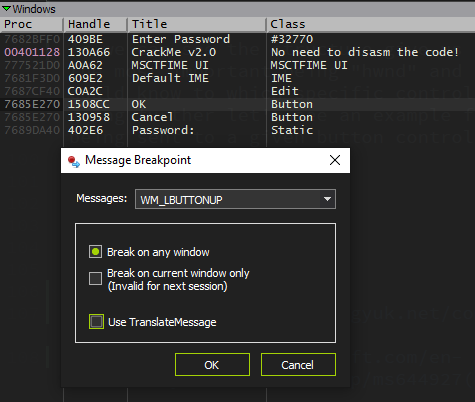Click the Class column header

pos(371,24)
